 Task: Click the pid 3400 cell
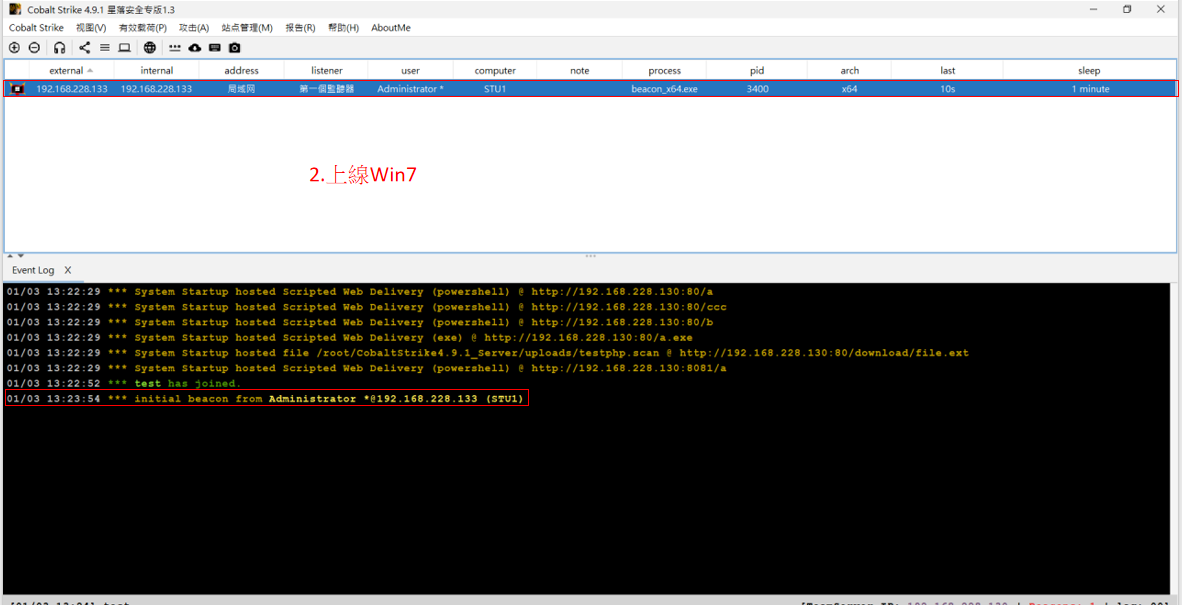[757, 89]
